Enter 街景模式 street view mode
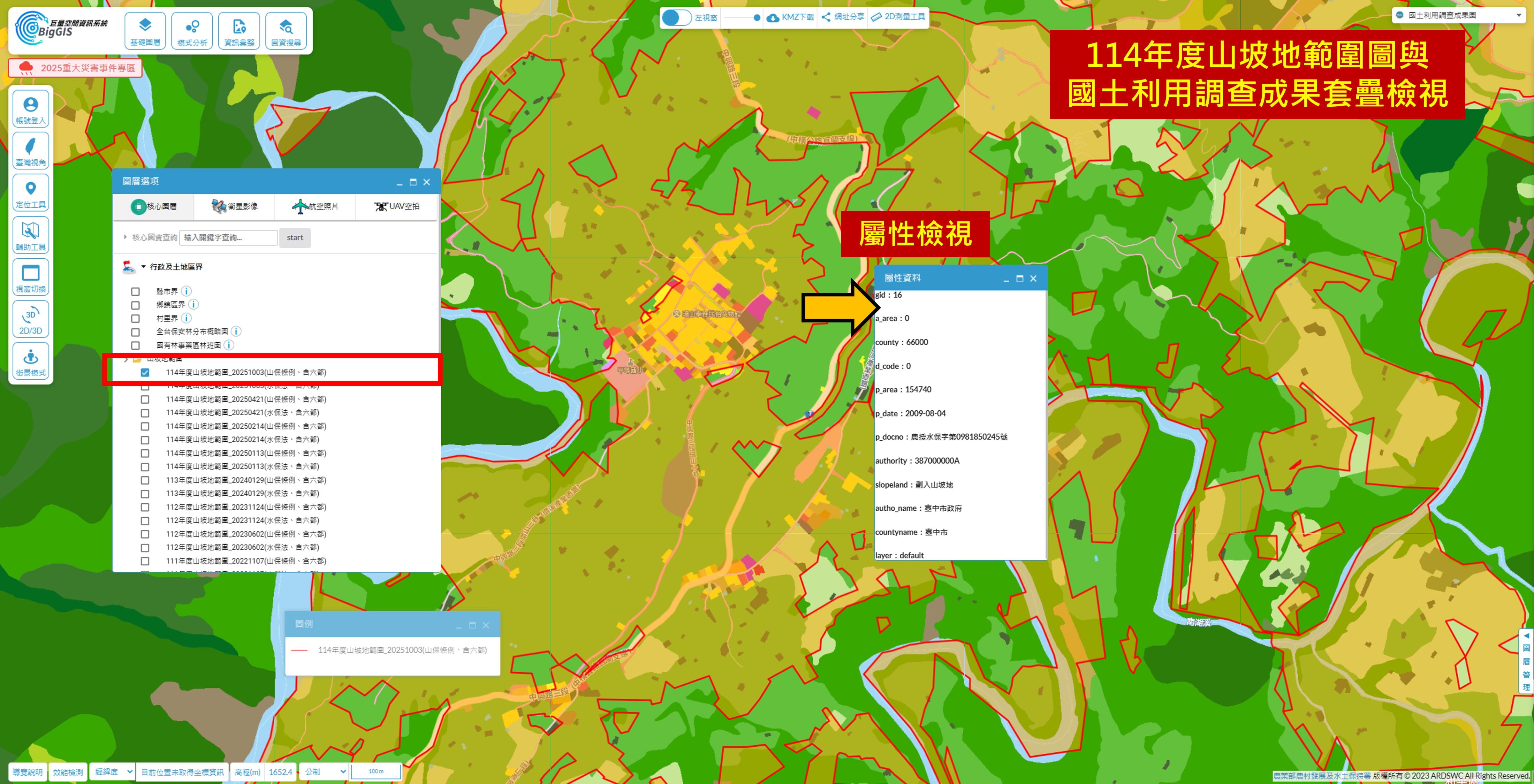This screenshot has height=784, width=1534. coord(30,362)
